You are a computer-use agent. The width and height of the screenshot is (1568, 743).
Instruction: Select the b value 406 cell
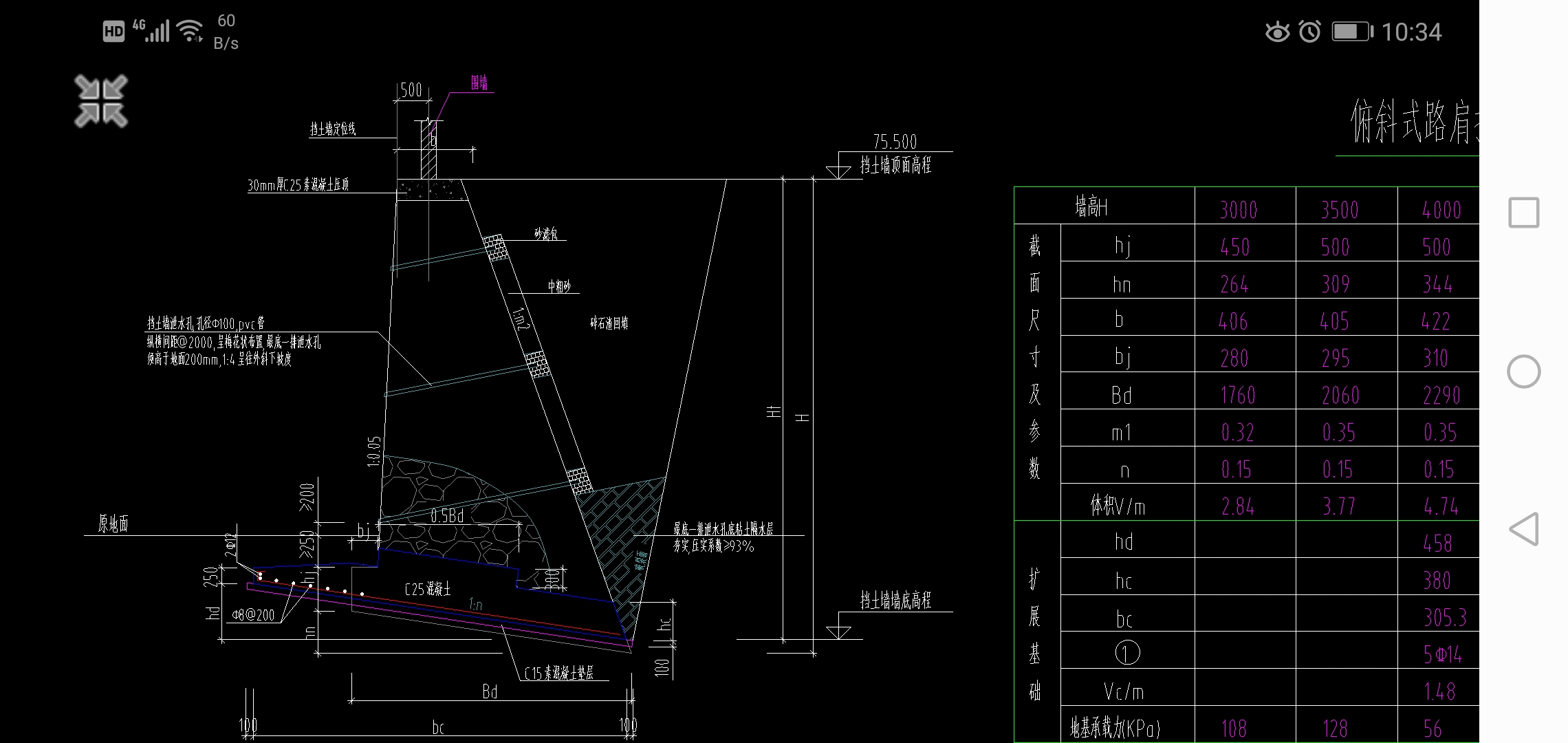[x=1245, y=316]
